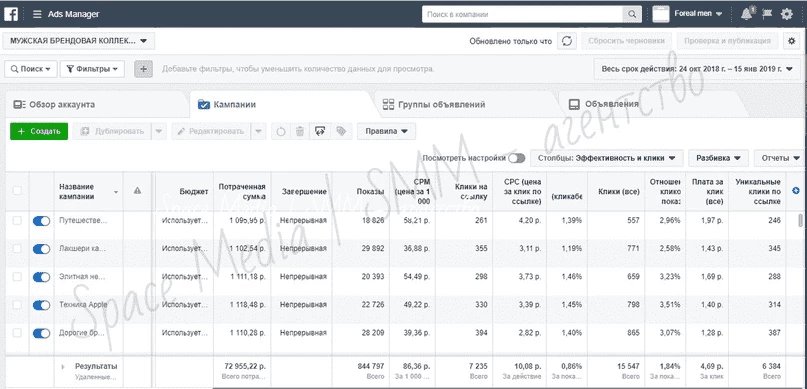This screenshot has width=807, height=389.
Task: Click Сбросить черновики button
Action: point(626,41)
